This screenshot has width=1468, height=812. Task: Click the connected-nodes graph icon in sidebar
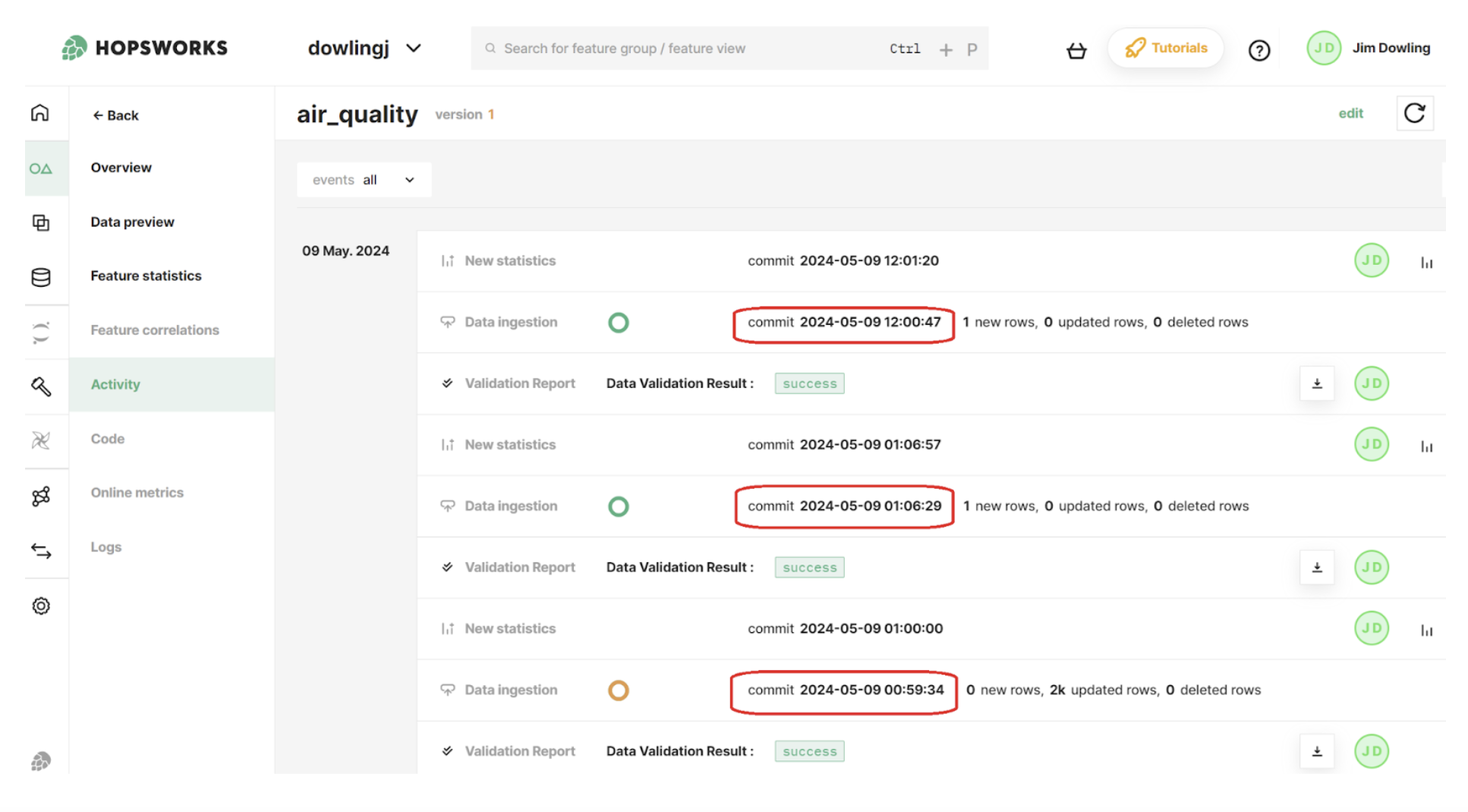pyautogui.click(x=40, y=496)
